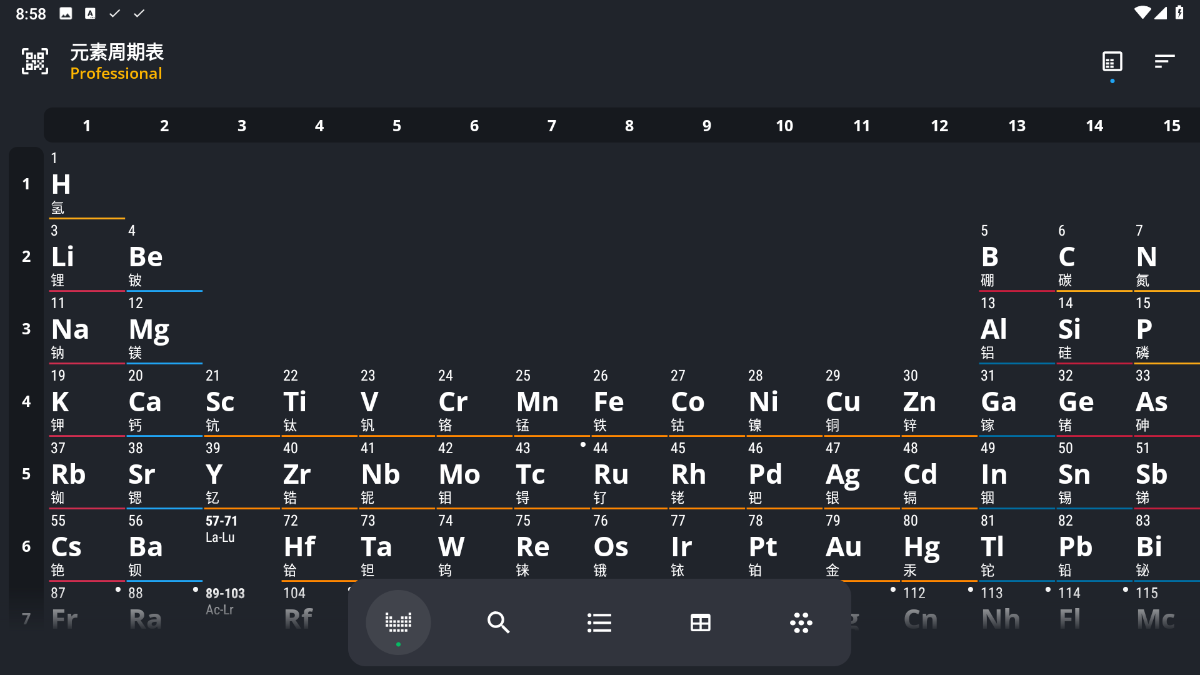Open the sort and filter icon

[1164, 61]
